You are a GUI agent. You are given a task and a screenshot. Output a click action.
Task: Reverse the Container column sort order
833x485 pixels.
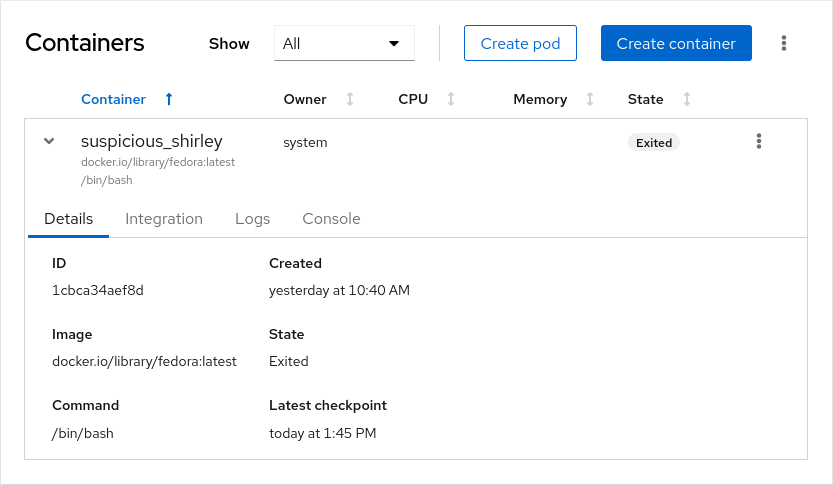(127, 99)
